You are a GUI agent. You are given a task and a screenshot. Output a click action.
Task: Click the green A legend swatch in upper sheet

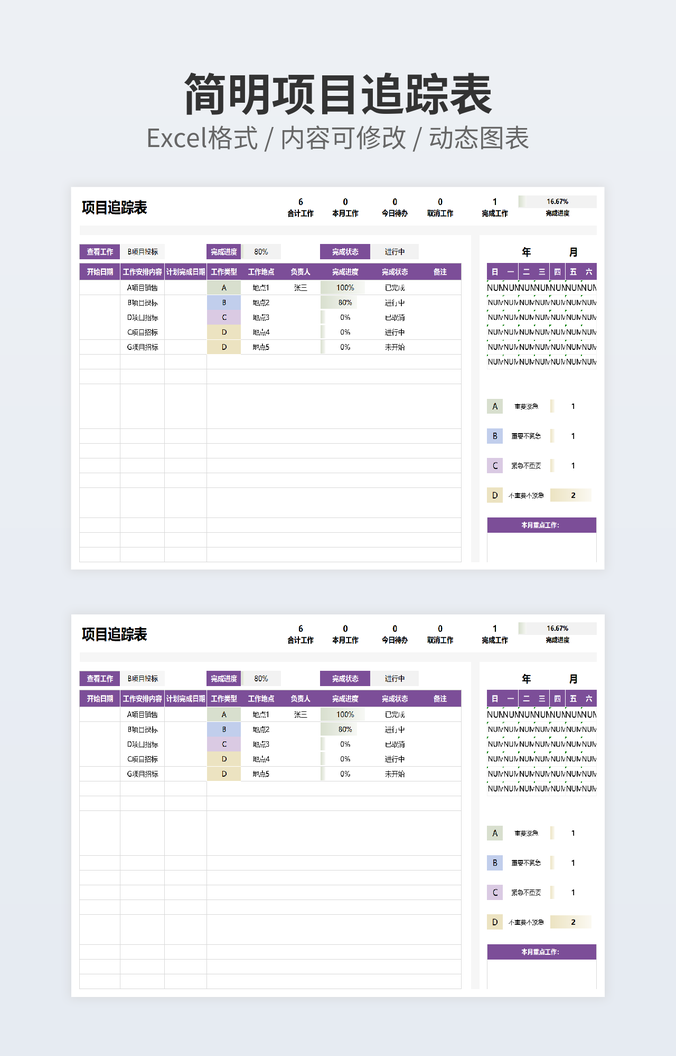click(x=494, y=406)
